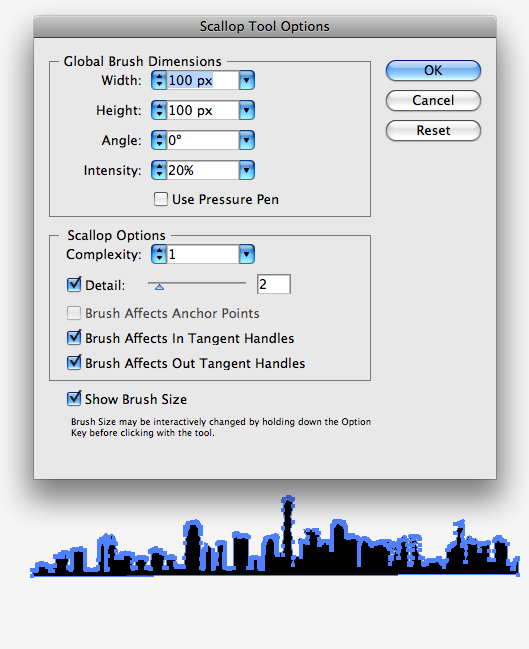Click the Cancel button
This screenshot has height=649, width=529.
tap(433, 101)
